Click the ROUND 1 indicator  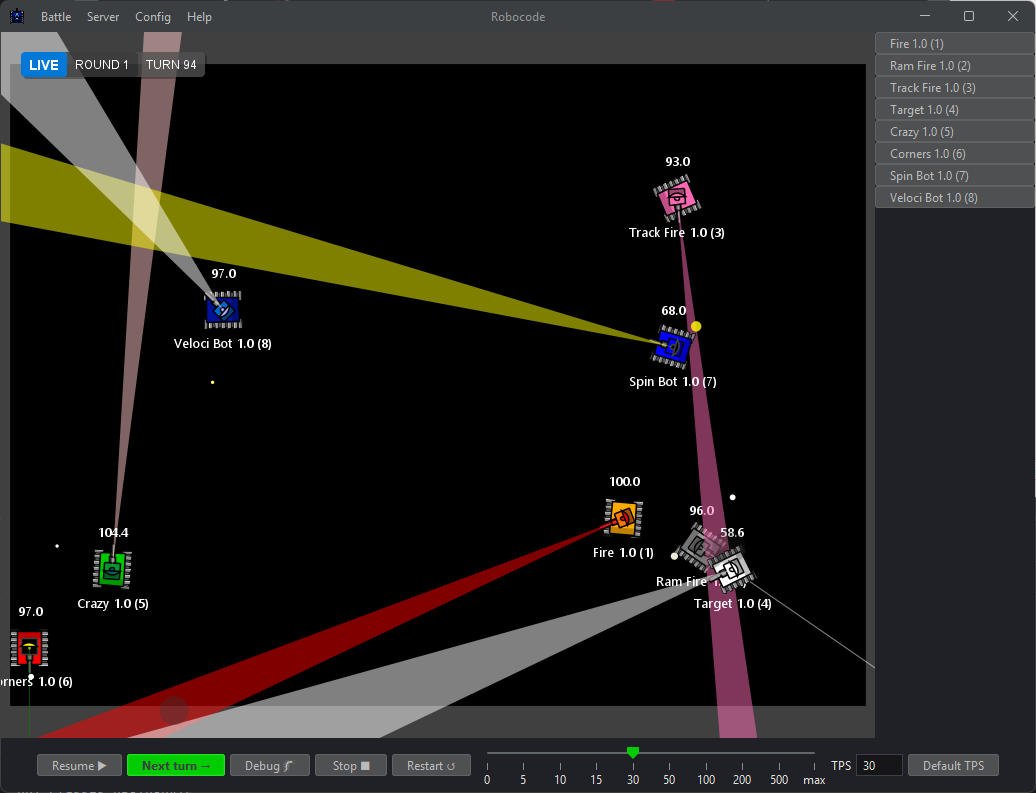[102, 65]
